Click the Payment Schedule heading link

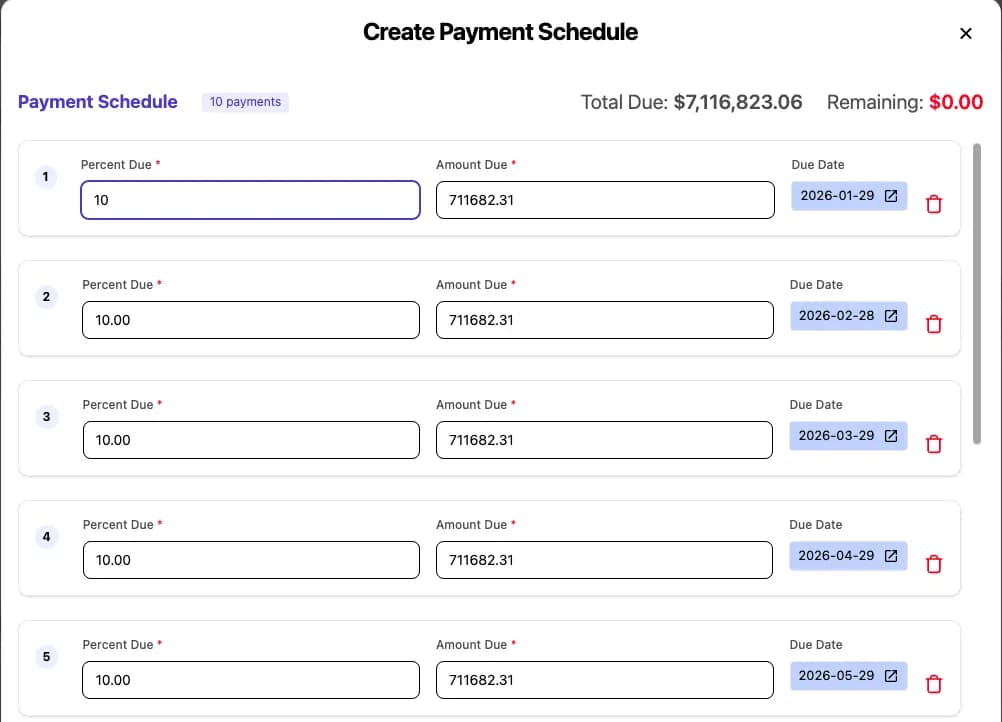pos(97,102)
